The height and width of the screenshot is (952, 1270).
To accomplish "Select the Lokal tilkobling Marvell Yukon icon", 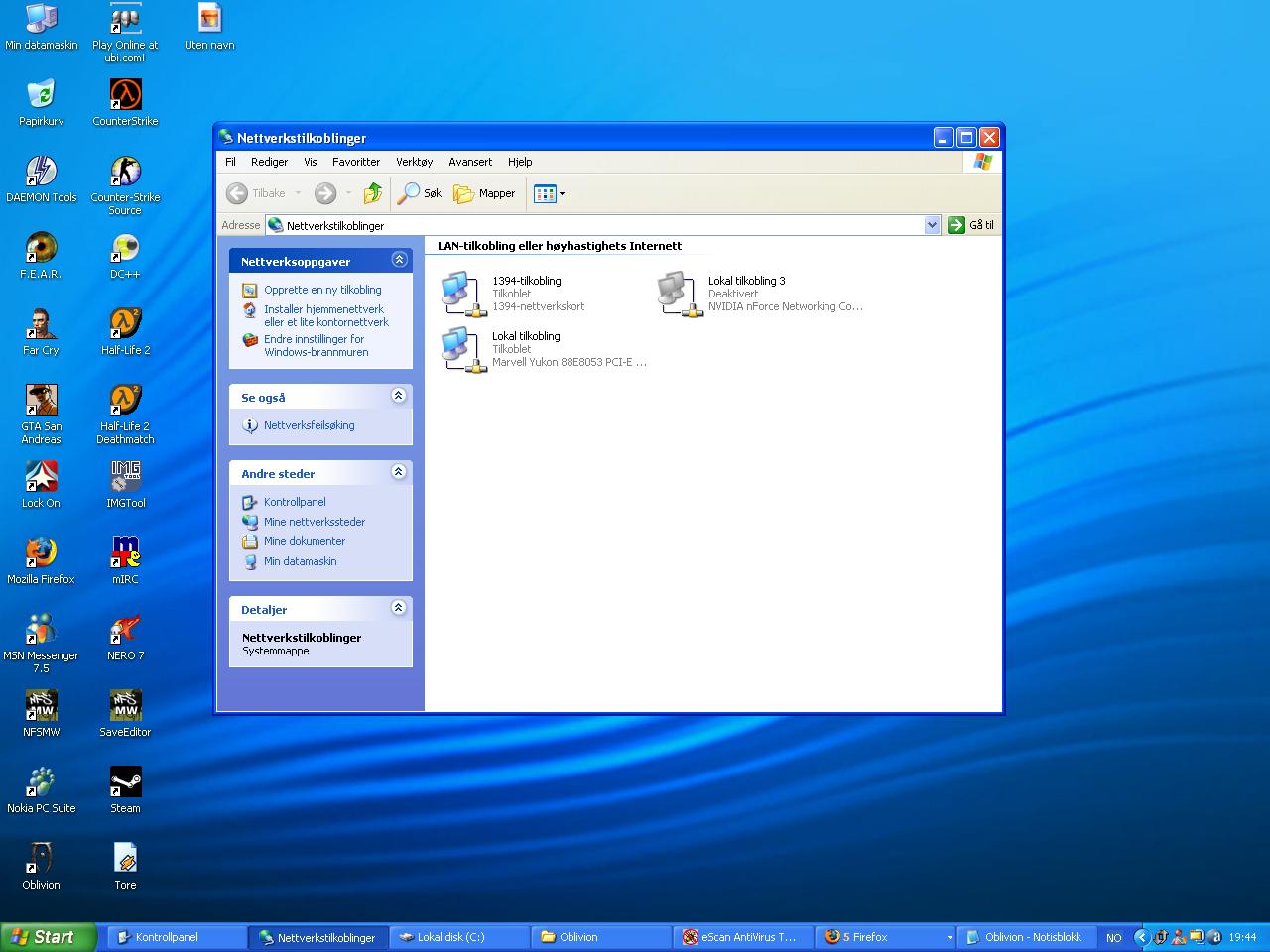I will click(463, 349).
